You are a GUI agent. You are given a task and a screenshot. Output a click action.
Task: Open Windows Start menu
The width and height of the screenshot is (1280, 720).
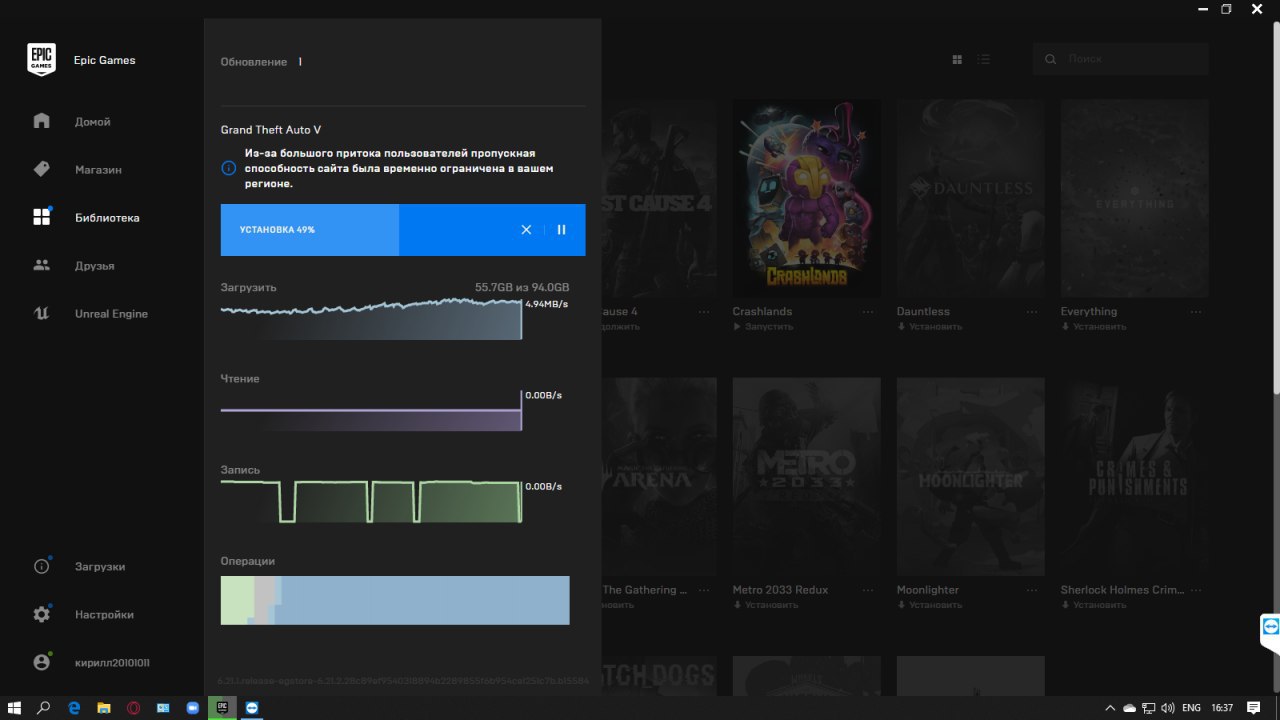pos(14,707)
